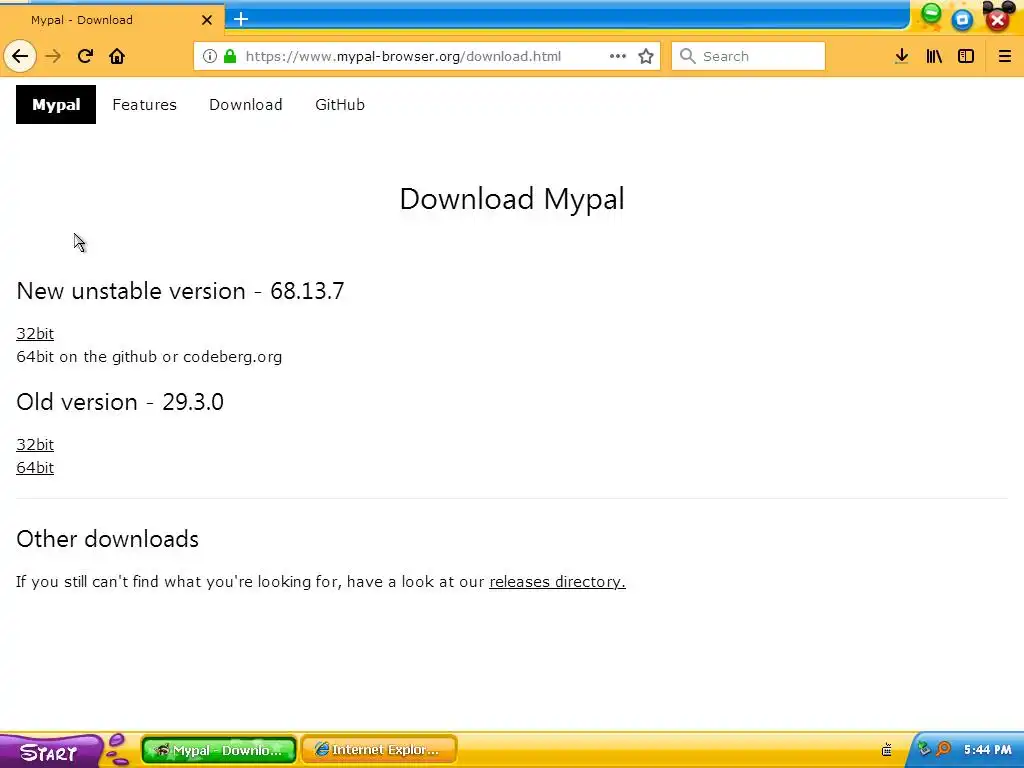Open the downloads arrow panel
The image size is (1024, 768).
tap(902, 56)
